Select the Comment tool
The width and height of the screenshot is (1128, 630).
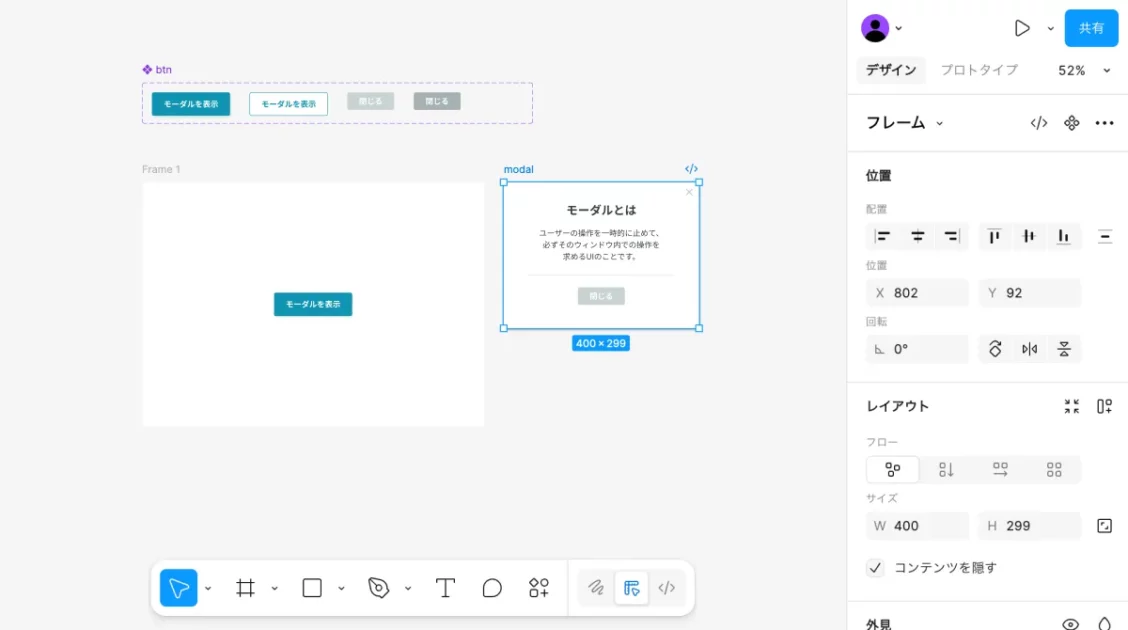point(492,588)
